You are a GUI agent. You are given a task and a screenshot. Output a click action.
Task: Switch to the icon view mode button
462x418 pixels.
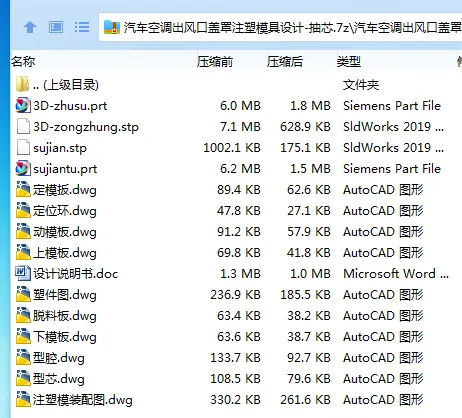56,27
